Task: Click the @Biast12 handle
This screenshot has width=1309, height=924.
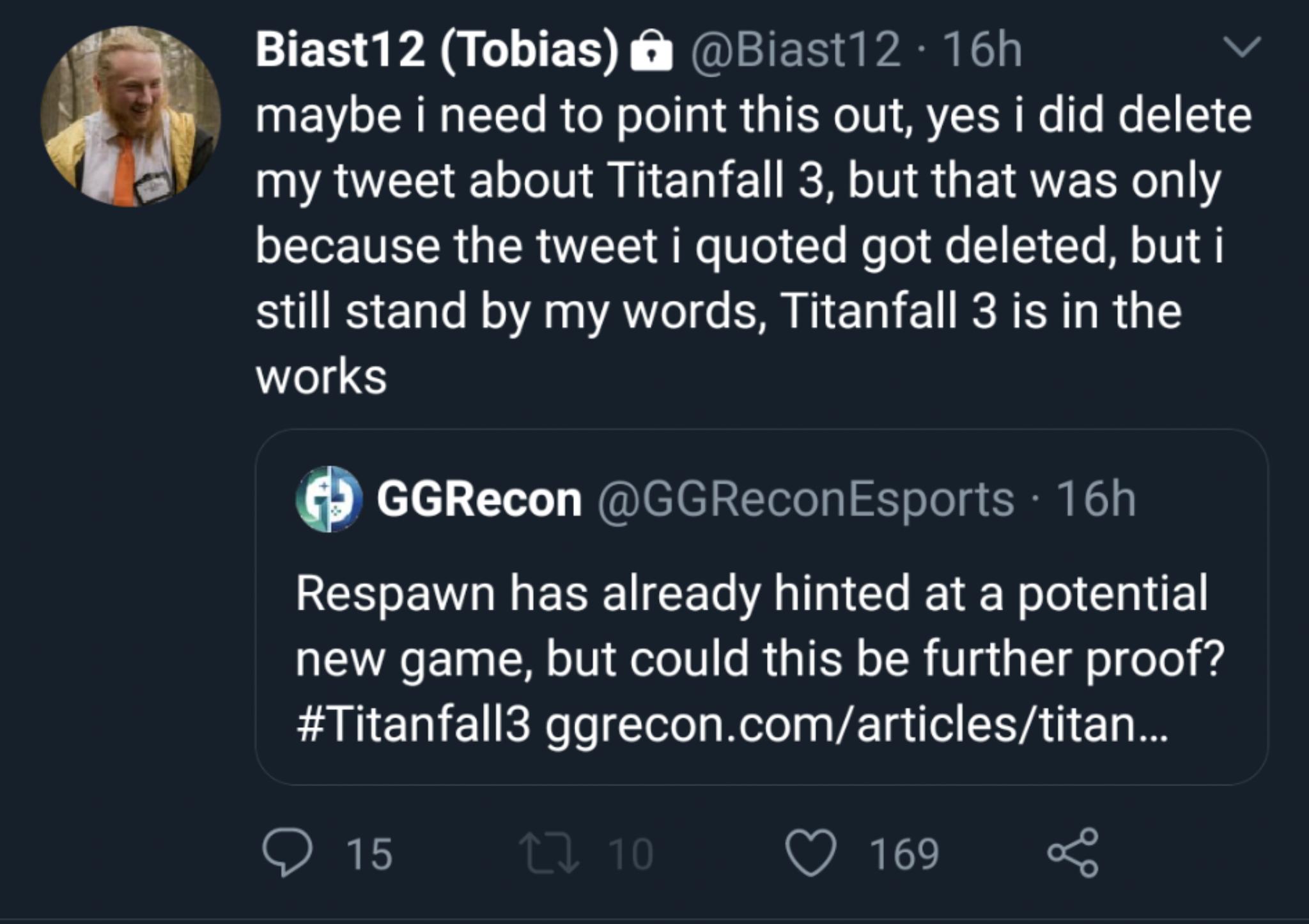Action: [794, 50]
